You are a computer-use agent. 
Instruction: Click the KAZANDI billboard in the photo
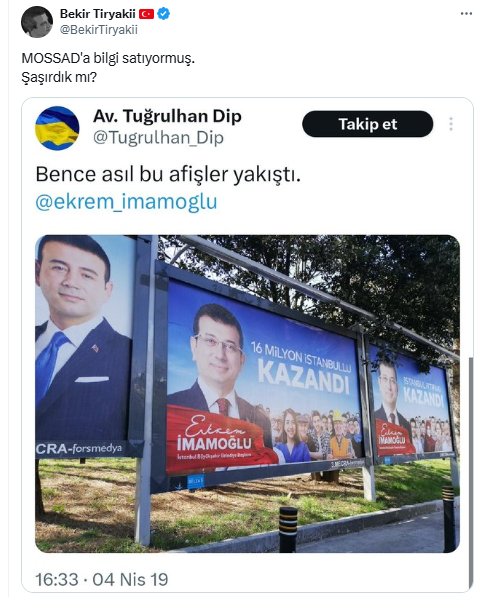262,377
